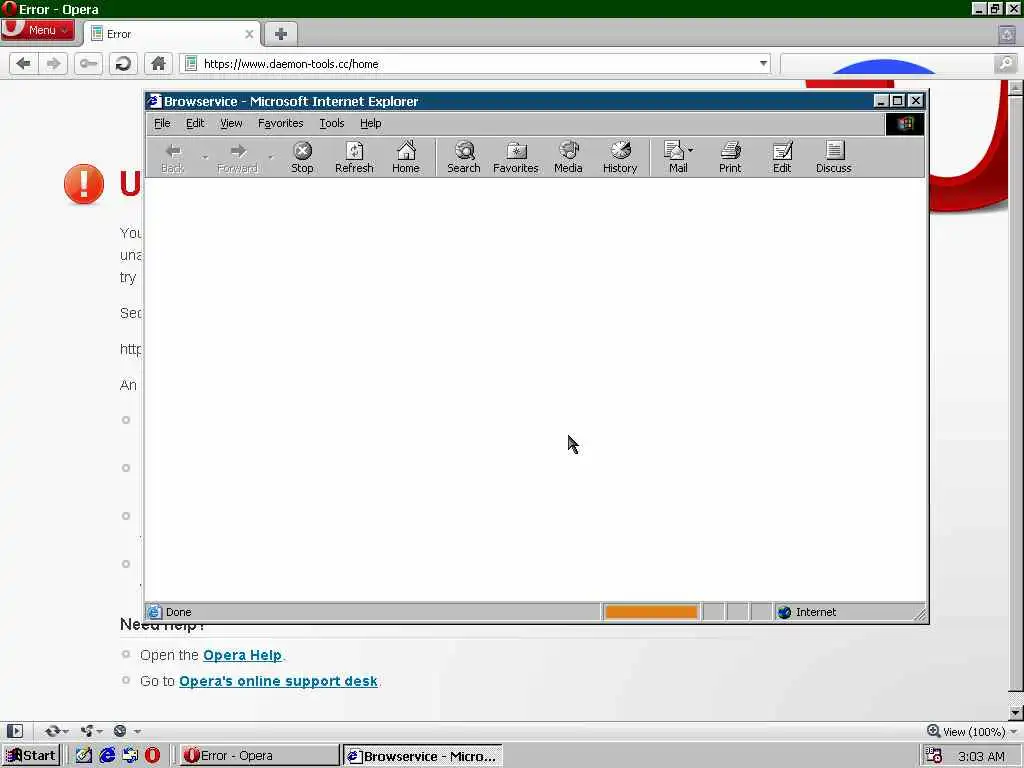Expand the Opera Link dropdown arrow

65,731
